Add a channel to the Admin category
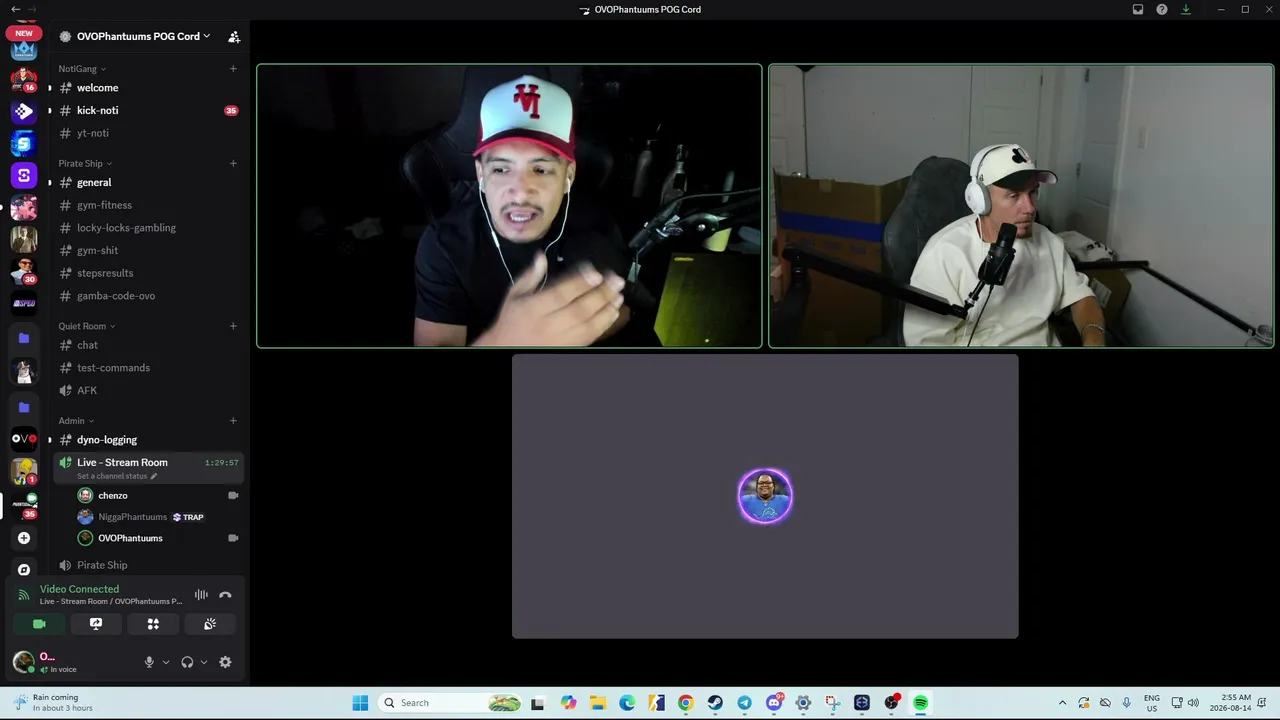This screenshot has width=1280, height=720. click(x=233, y=421)
